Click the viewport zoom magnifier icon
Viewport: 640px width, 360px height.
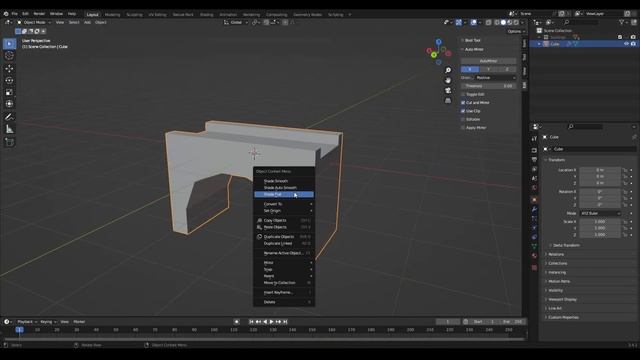[448, 70]
